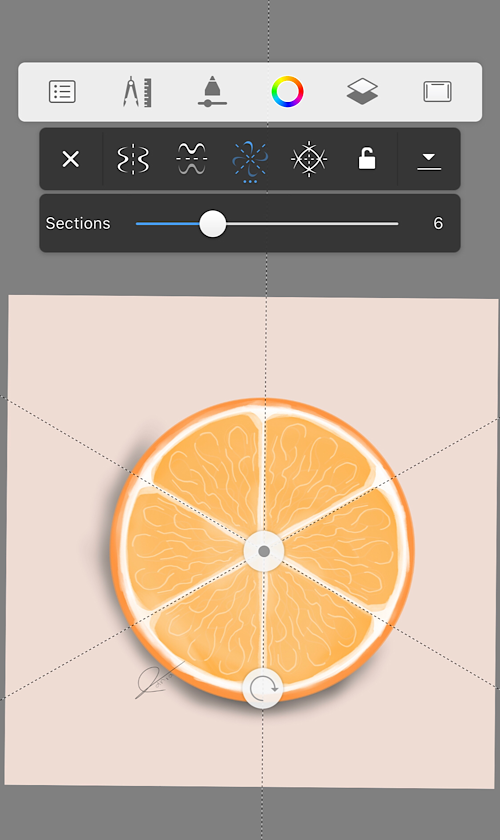Open the Gallery menu list icon
The width and height of the screenshot is (500, 840).
pos(62,92)
